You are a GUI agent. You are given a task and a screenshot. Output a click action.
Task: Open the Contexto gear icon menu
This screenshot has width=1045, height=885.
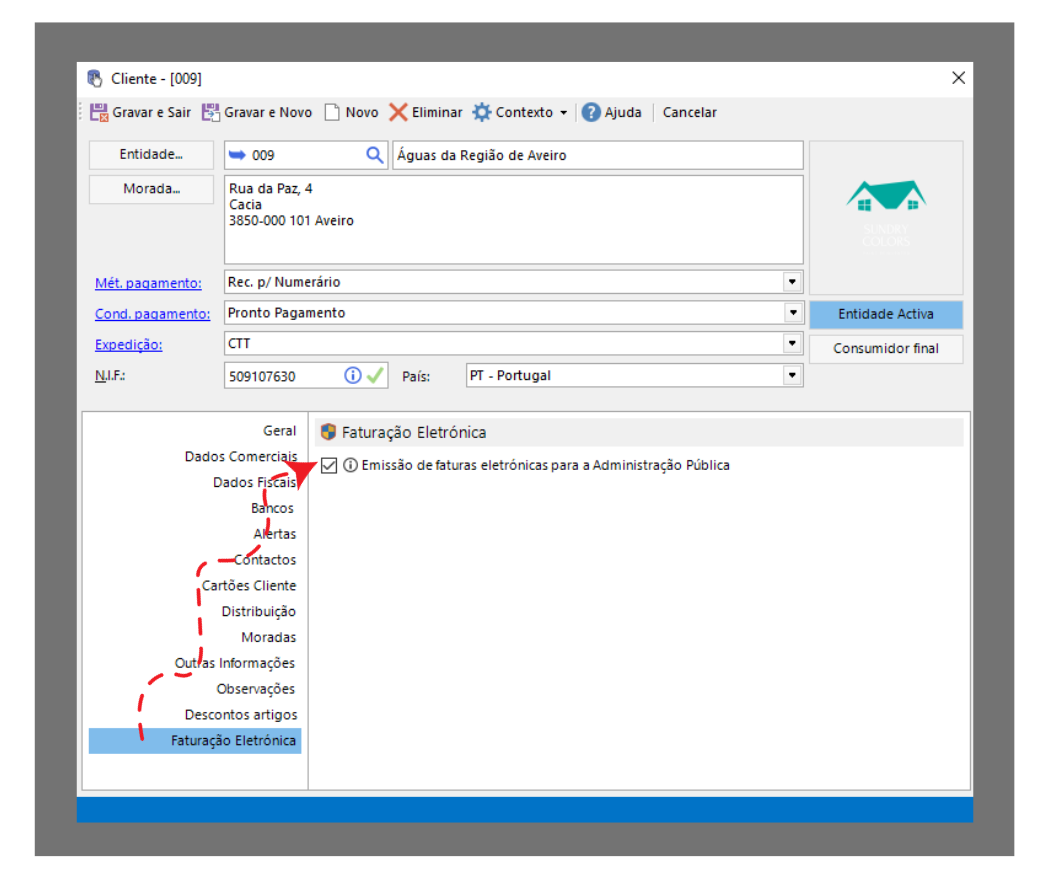click(482, 113)
